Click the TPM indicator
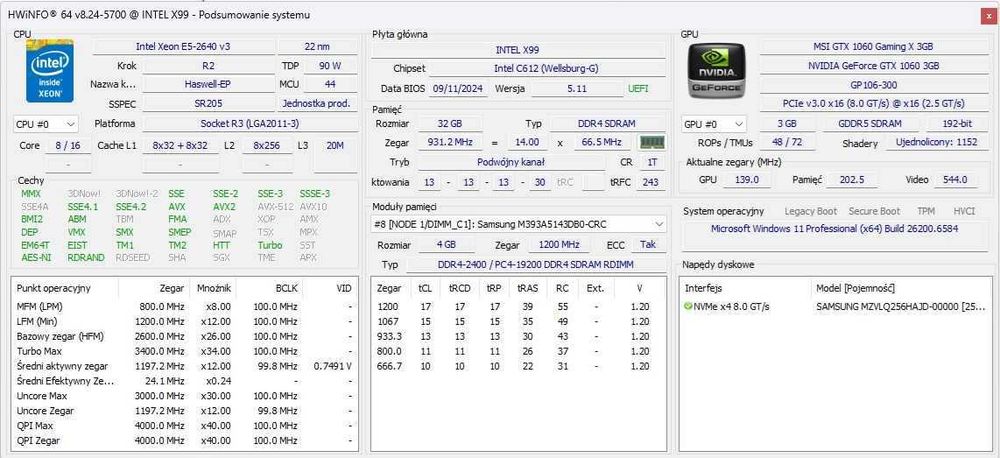Screen dimensions: 1000x458 coord(926,211)
